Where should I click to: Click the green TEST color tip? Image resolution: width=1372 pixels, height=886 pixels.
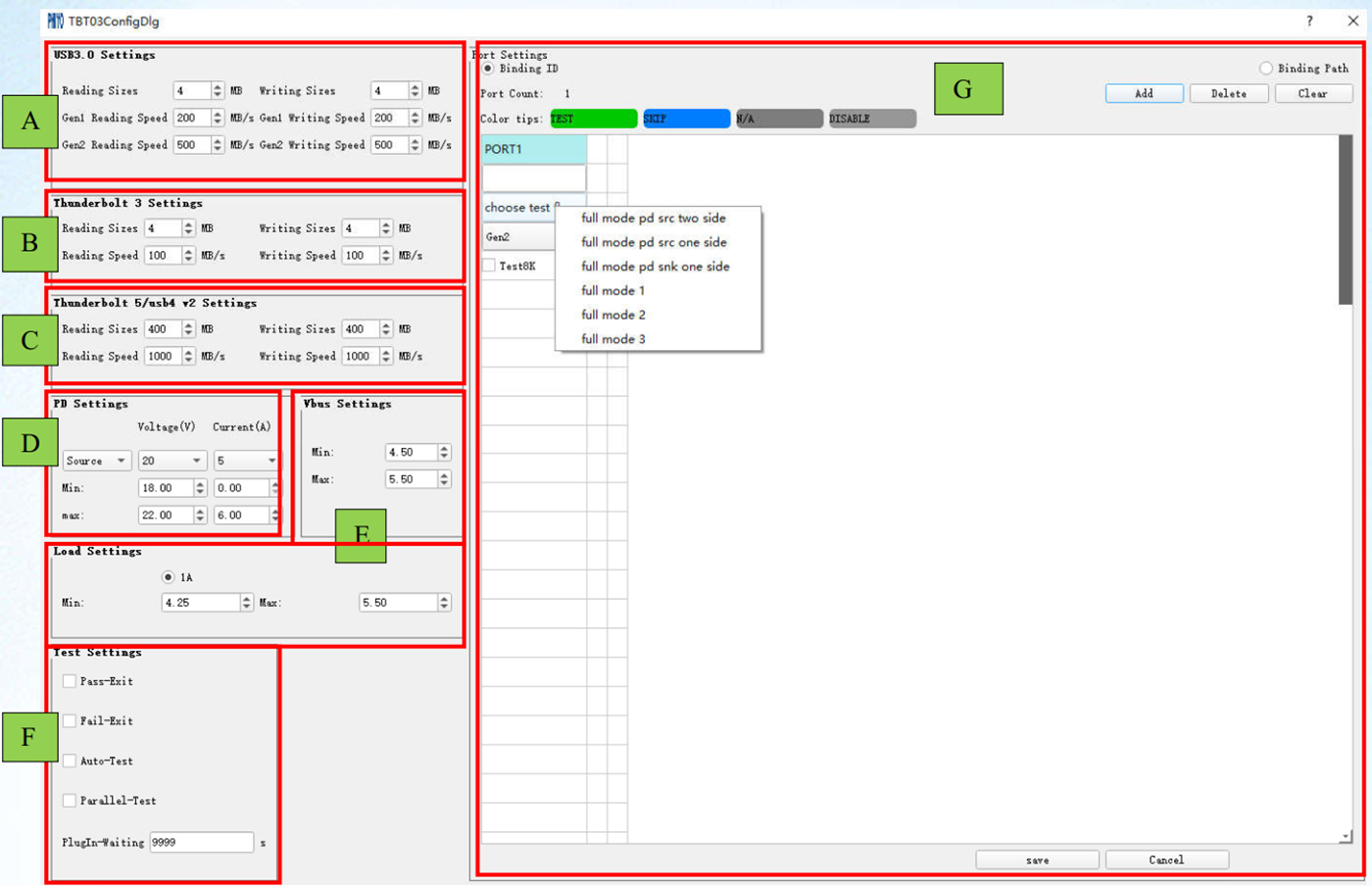click(593, 119)
